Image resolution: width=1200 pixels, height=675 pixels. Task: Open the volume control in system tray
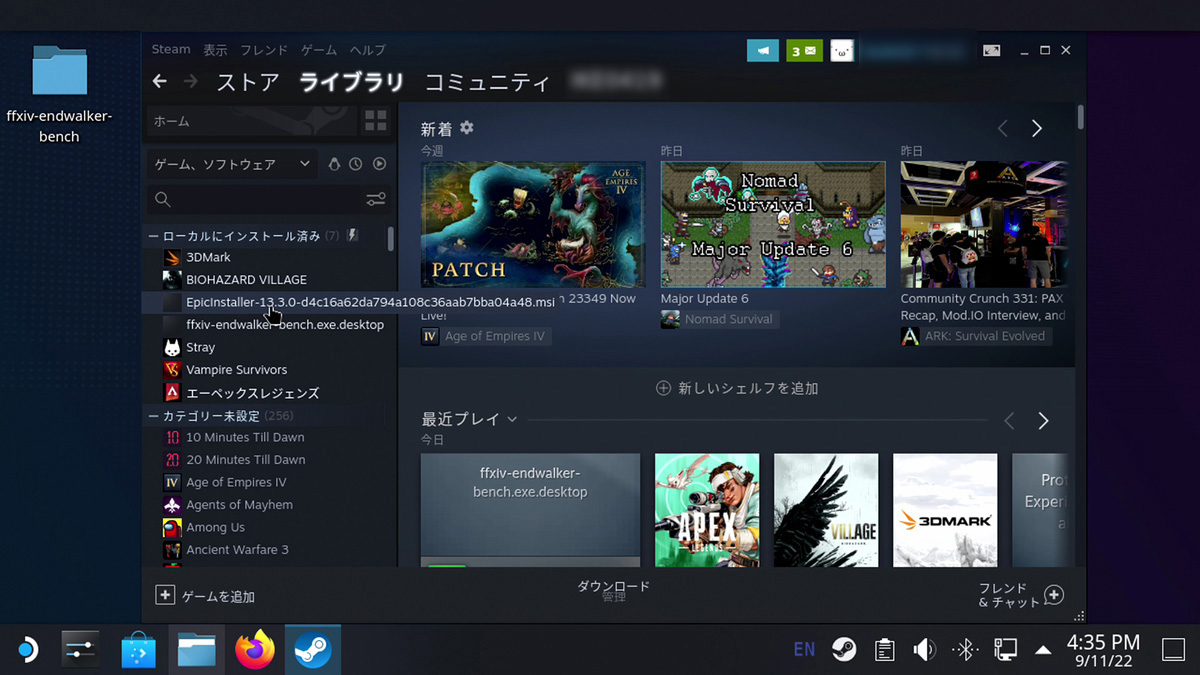924,650
